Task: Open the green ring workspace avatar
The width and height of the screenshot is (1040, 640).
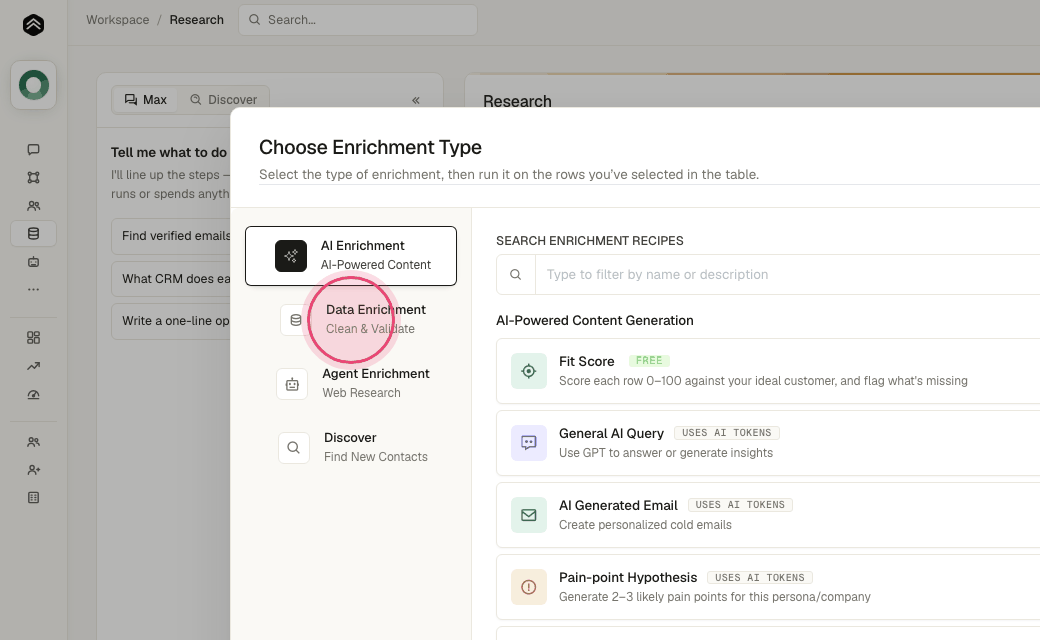Action: click(x=33, y=85)
